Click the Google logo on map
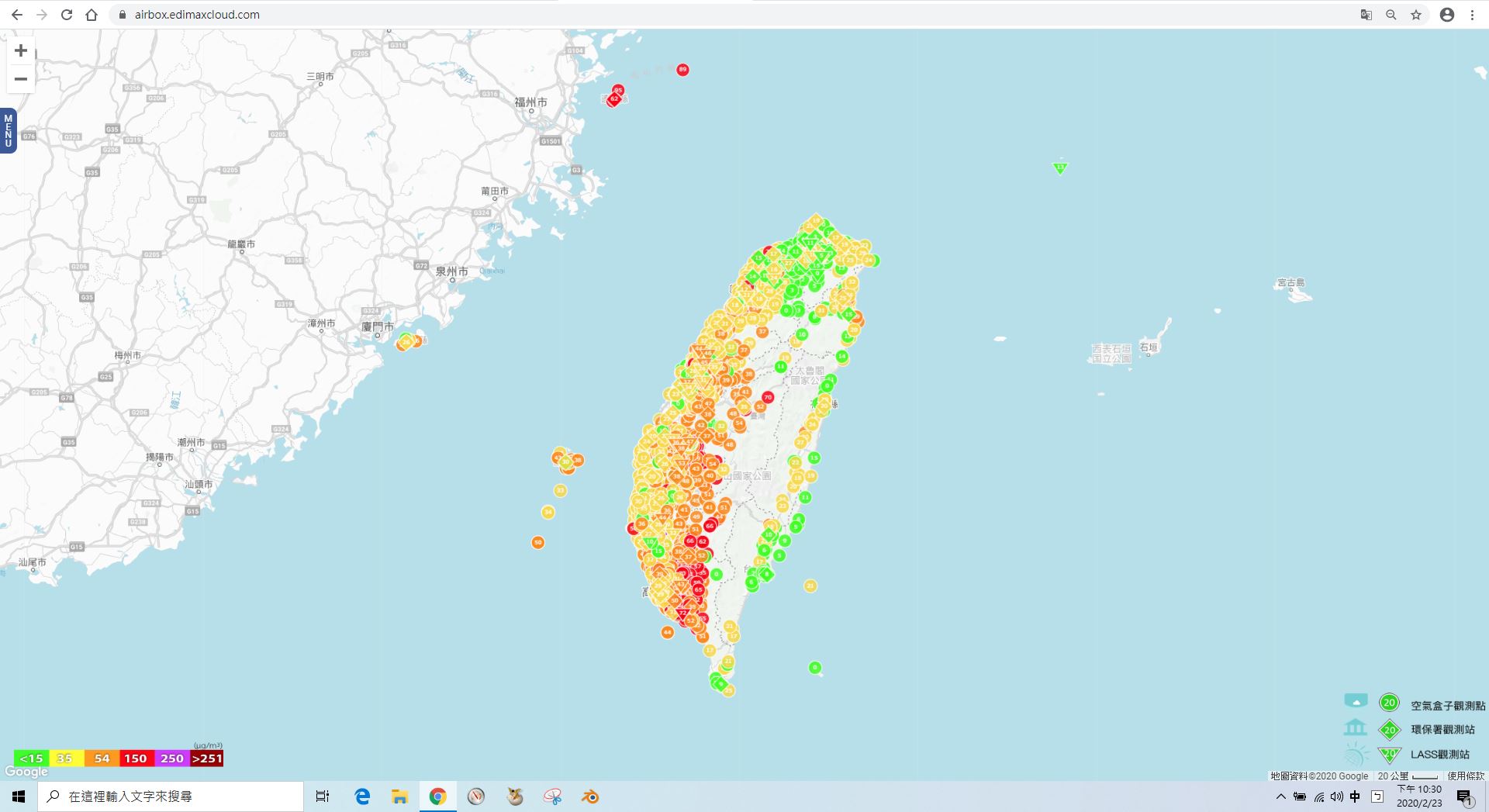1489x812 pixels. click(x=26, y=772)
